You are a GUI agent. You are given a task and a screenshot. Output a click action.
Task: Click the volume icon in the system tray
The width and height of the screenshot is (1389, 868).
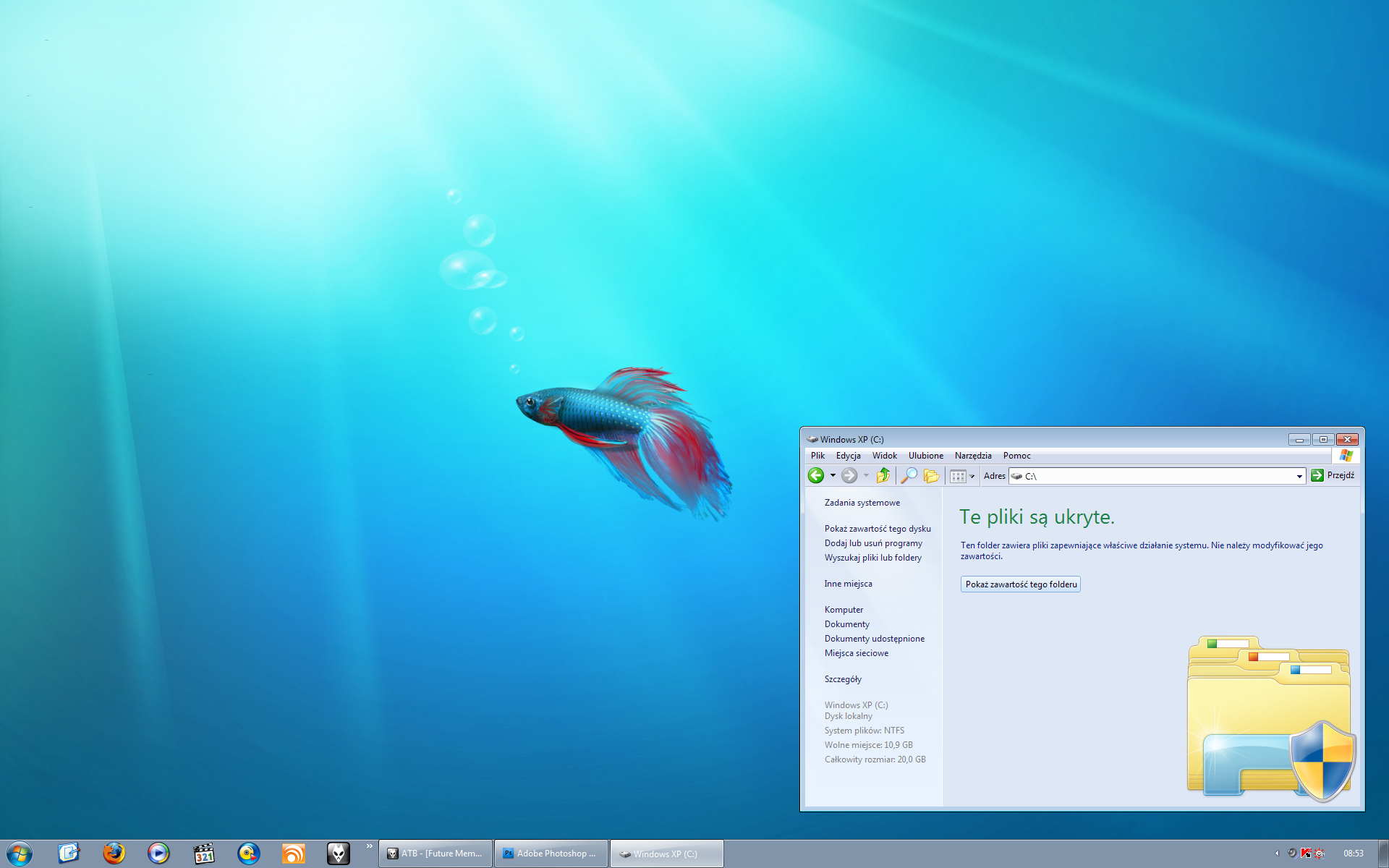point(1294,854)
